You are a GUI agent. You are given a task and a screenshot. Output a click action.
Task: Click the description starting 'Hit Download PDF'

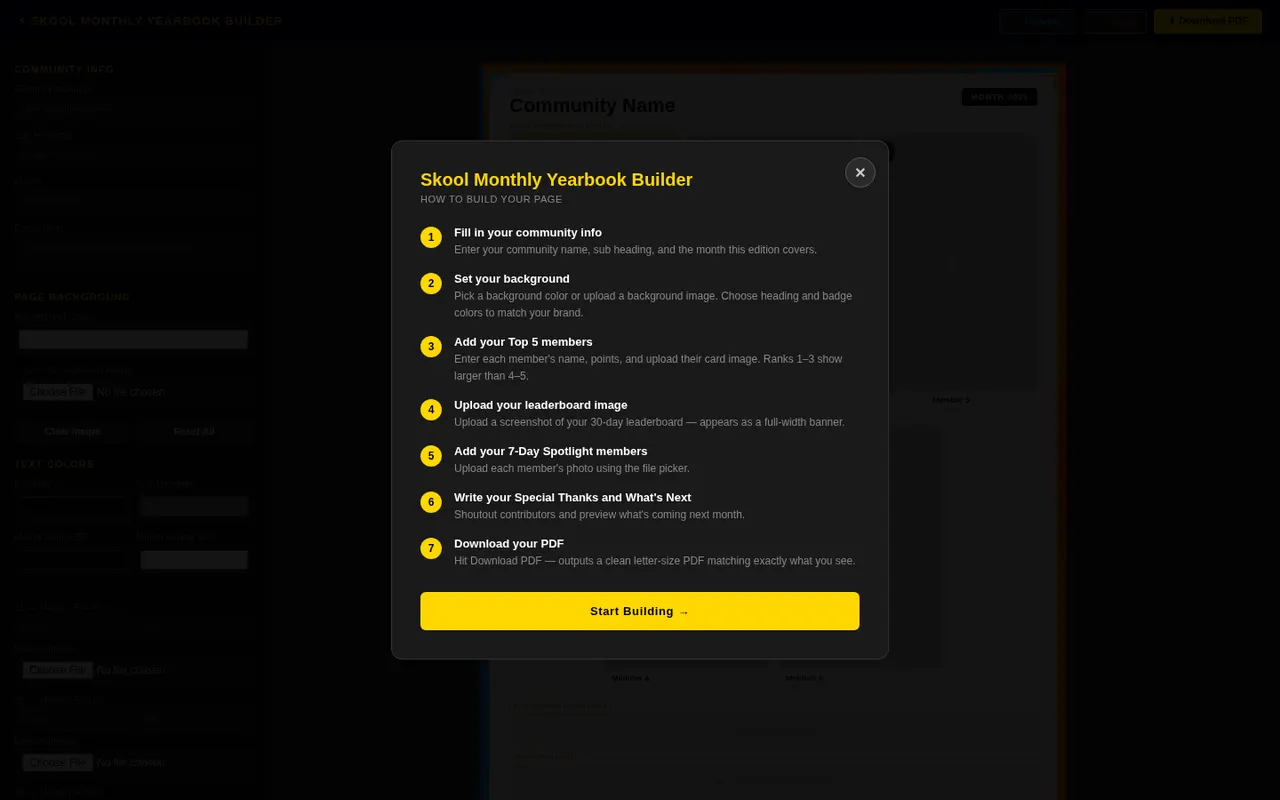655,561
